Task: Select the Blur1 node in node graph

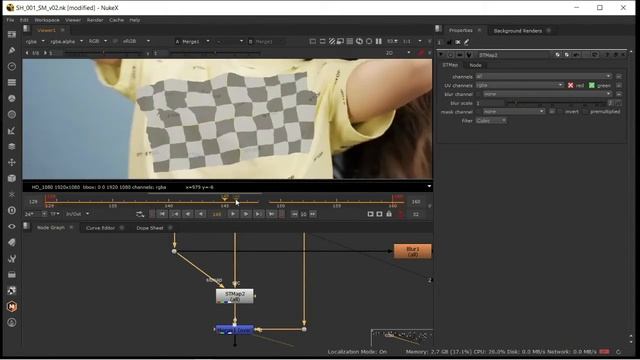Action: pyautogui.click(x=413, y=251)
